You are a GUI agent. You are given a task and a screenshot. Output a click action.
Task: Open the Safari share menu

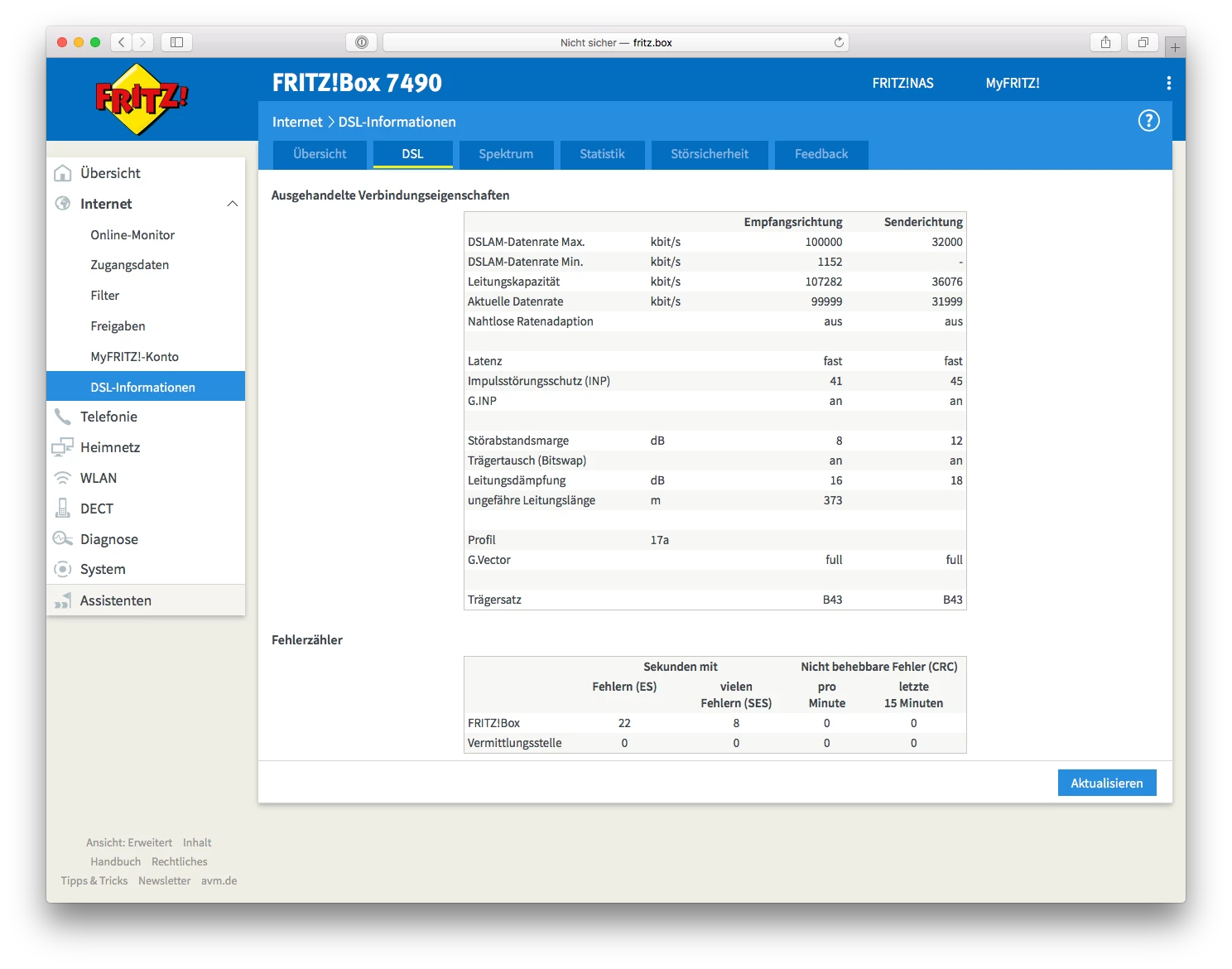tap(1105, 42)
